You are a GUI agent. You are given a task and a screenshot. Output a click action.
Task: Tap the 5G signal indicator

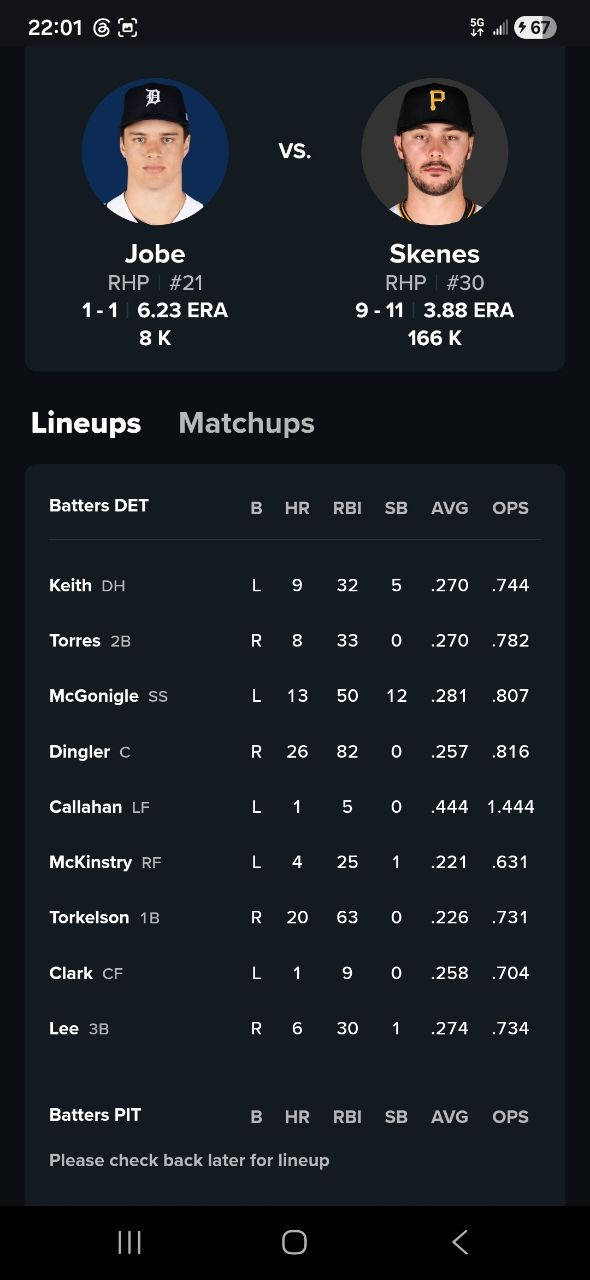tap(477, 28)
